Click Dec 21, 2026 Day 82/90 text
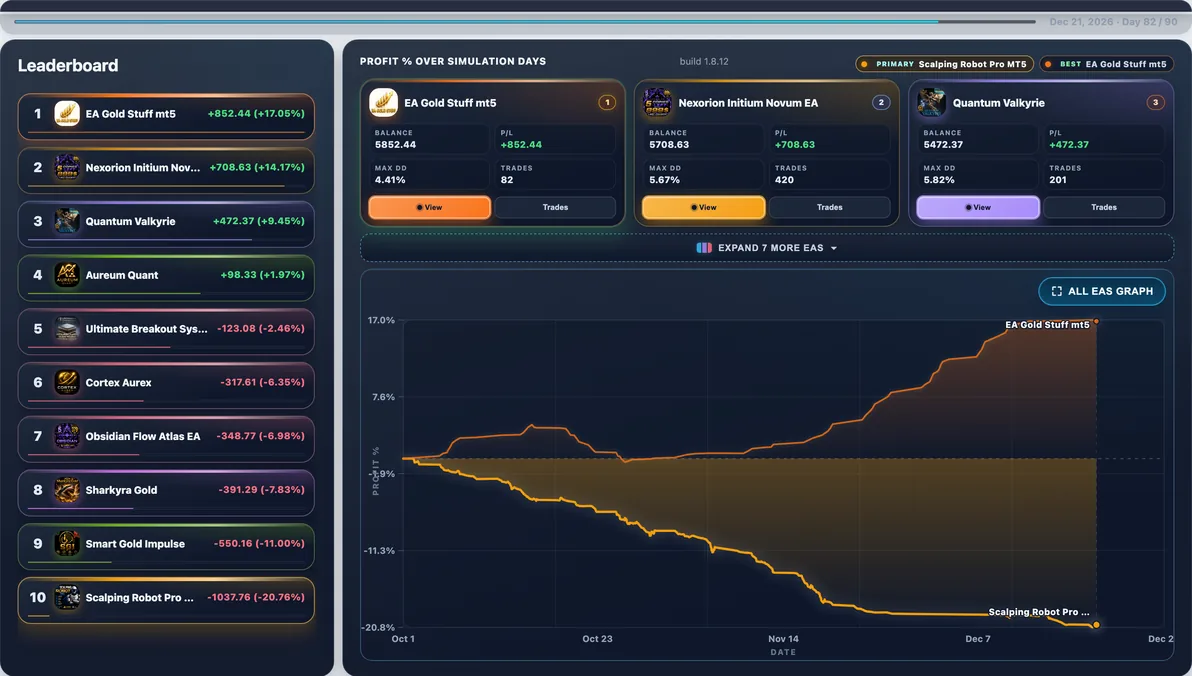This screenshot has width=1192, height=676. click(1113, 22)
